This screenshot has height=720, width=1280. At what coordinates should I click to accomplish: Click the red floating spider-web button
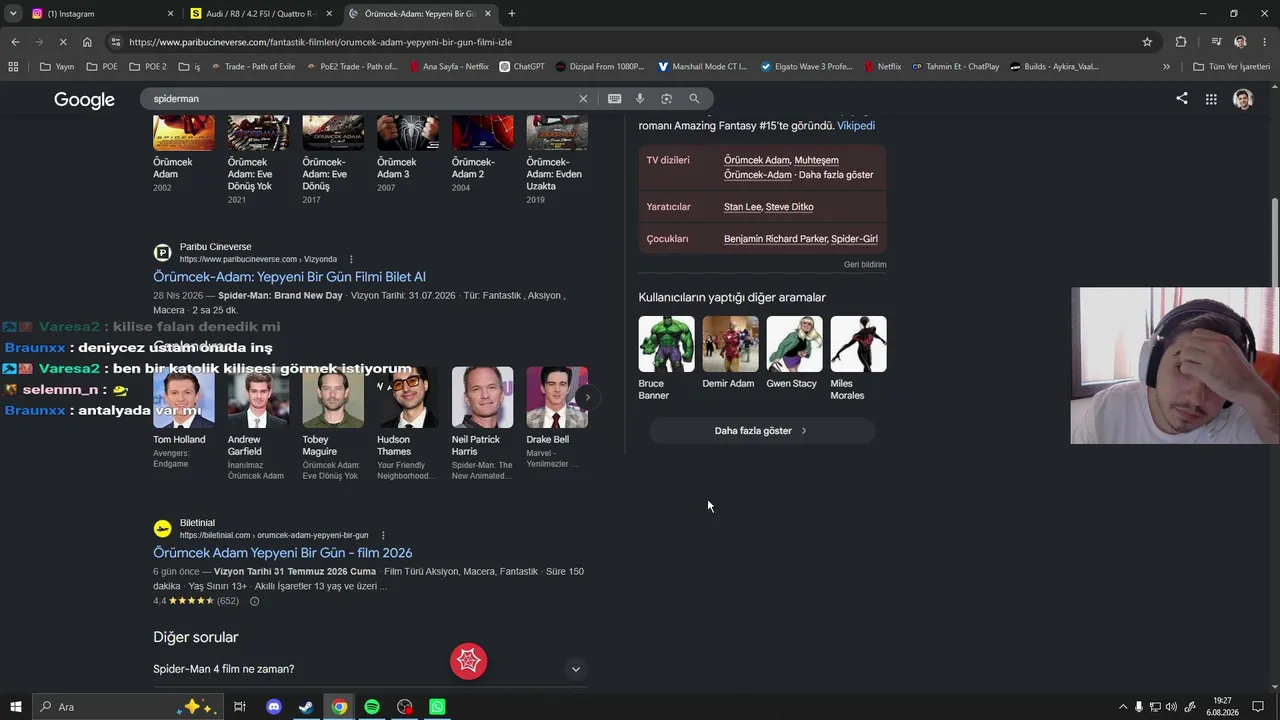click(x=468, y=661)
